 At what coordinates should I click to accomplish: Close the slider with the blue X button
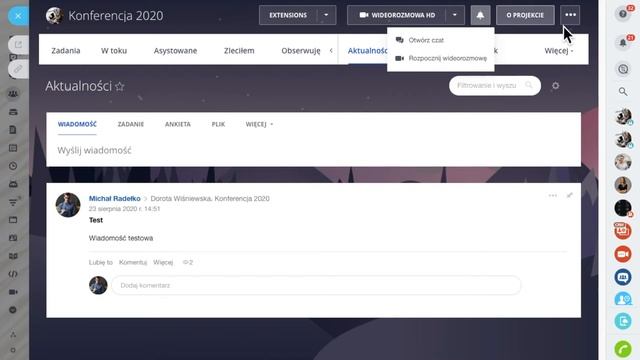pos(18,16)
